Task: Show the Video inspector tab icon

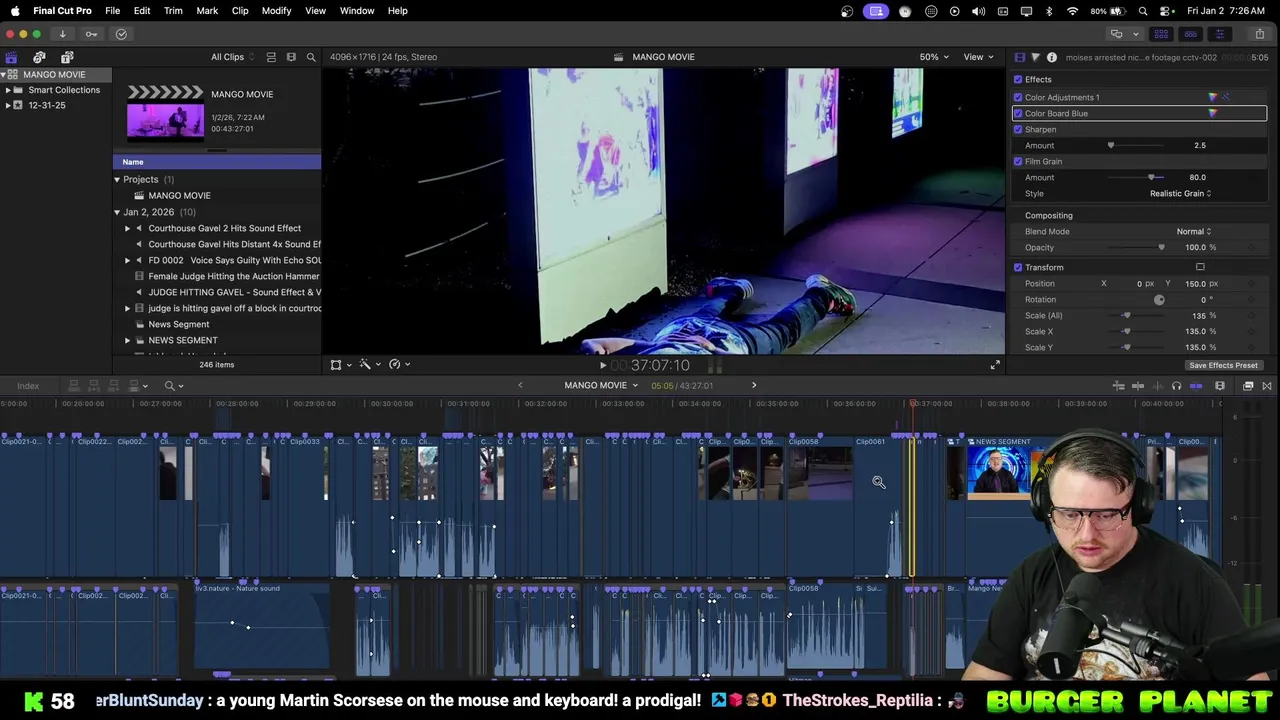Action: click(x=1019, y=57)
